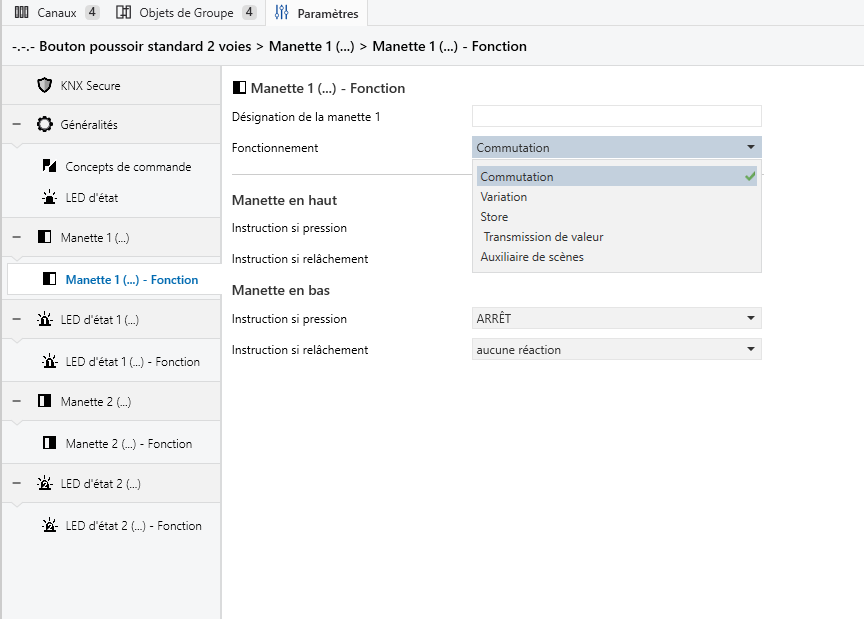The image size is (864, 619).
Task: Open the Fonctionnement dropdown
Action: [x=616, y=147]
